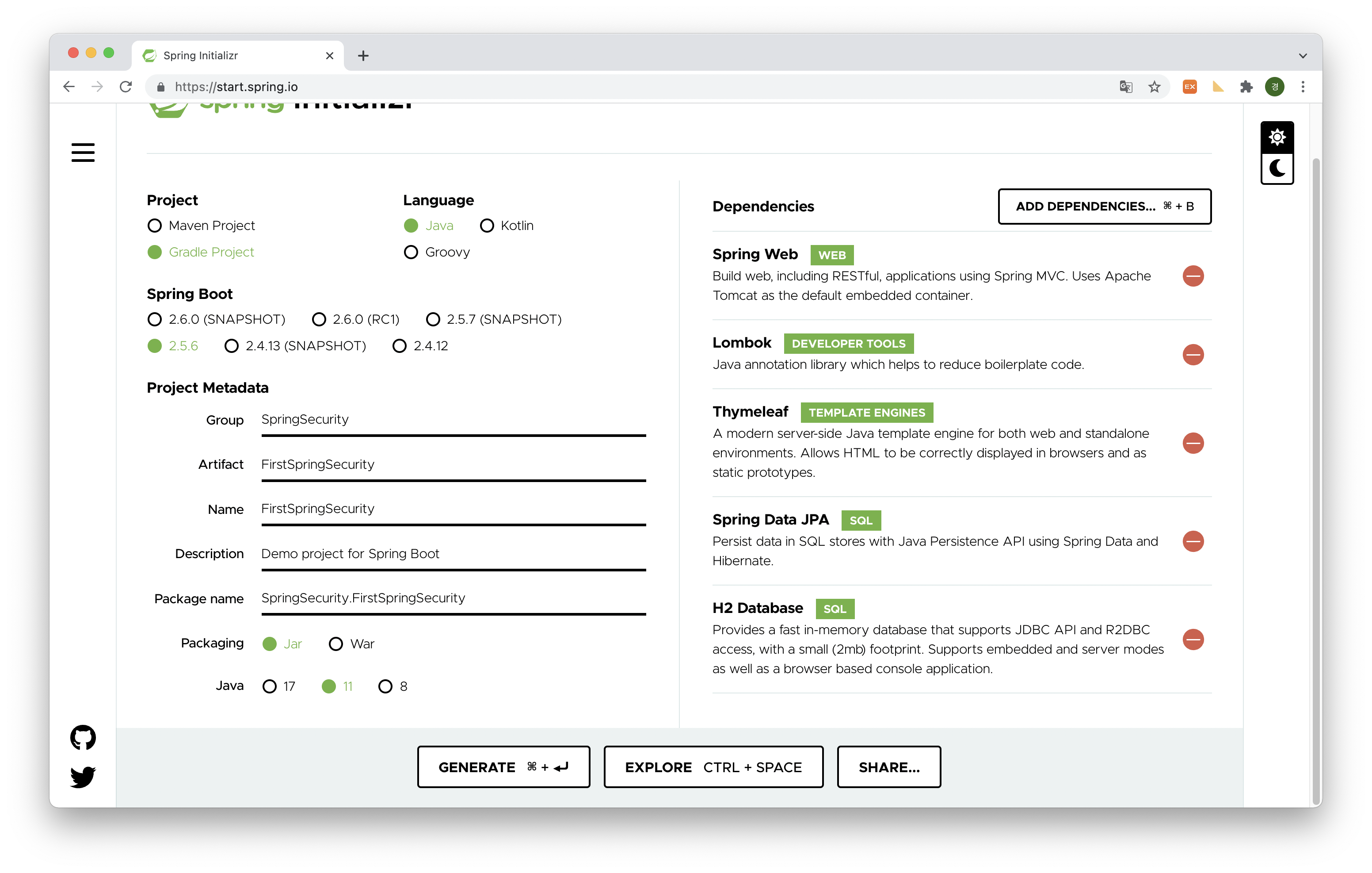
Task: Choose Jar packaging
Action: coord(282,644)
